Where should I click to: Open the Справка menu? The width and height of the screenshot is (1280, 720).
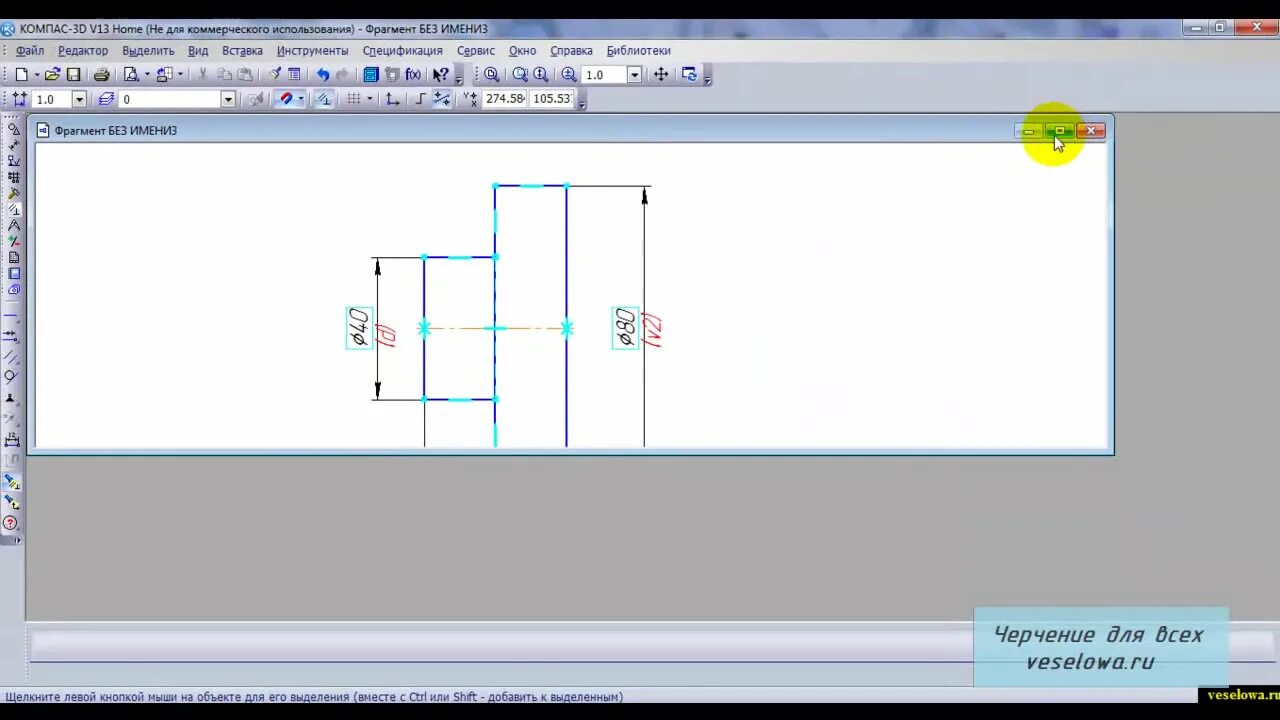tap(571, 50)
